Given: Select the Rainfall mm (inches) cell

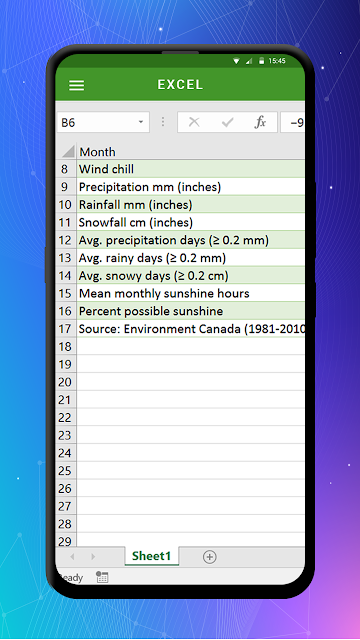Looking at the screenshot, I should click(191, 204).
